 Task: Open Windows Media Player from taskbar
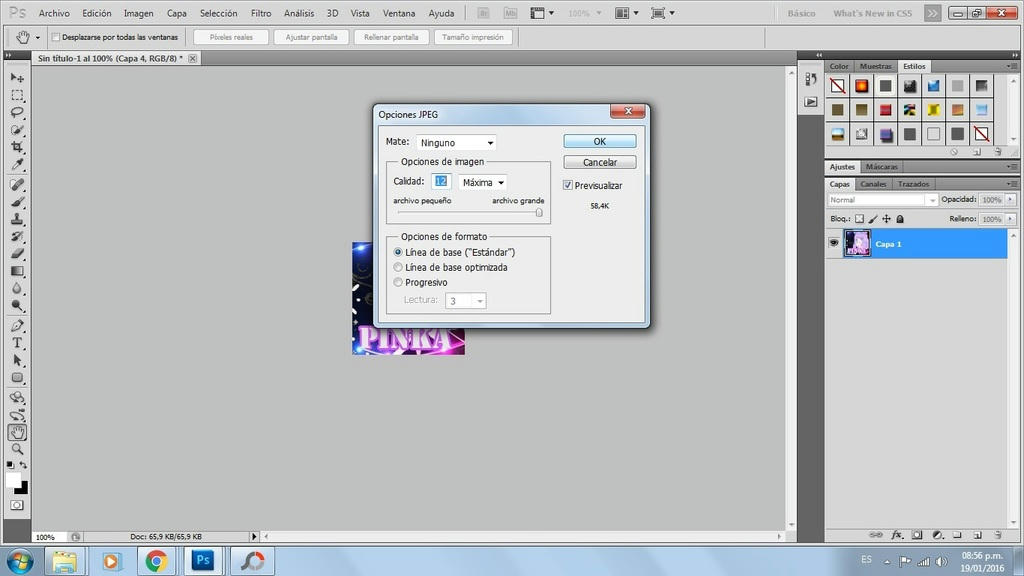(110, 561)
